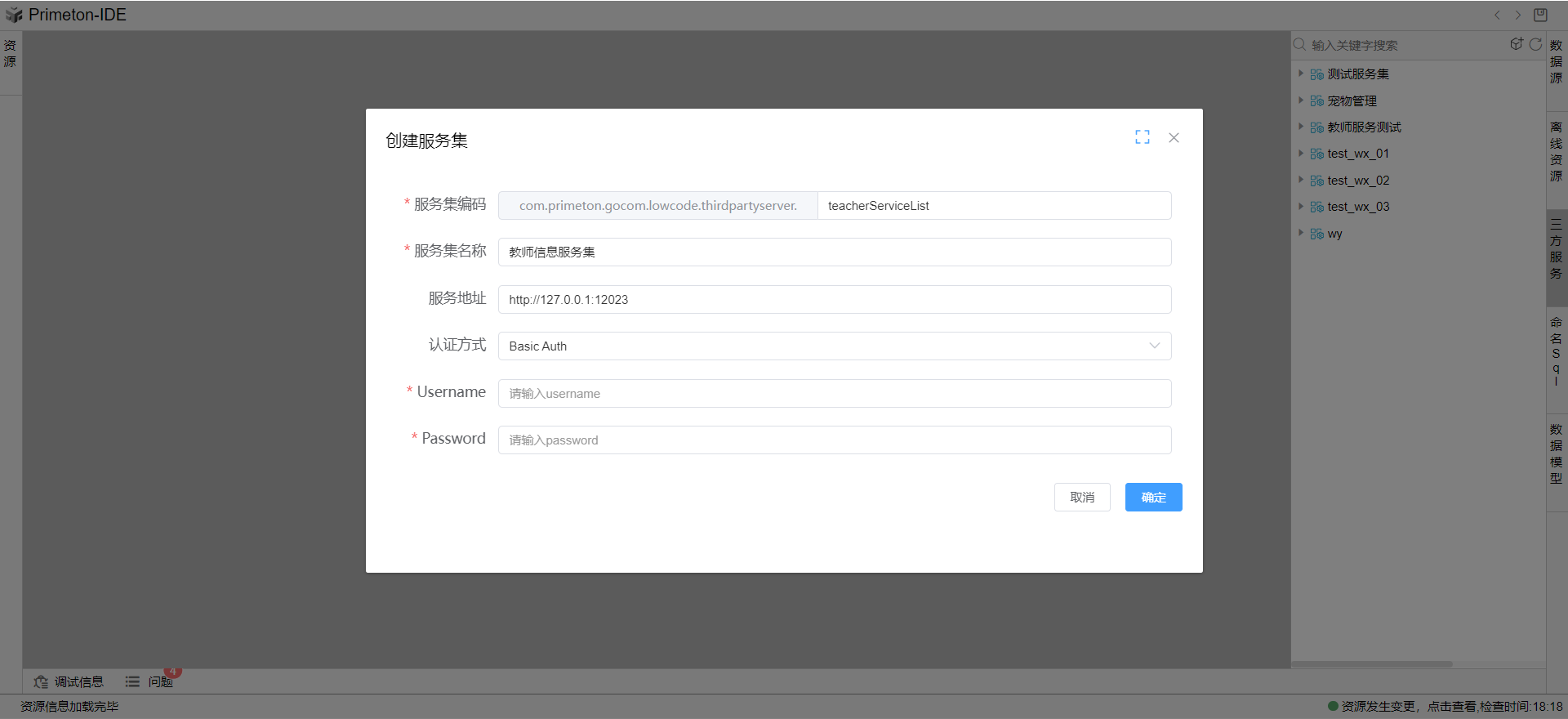Click the forward arrow in the title bar
The width and height of the screenshot is (1568, 719).
pyautogui.click(x=1518, y=15)
